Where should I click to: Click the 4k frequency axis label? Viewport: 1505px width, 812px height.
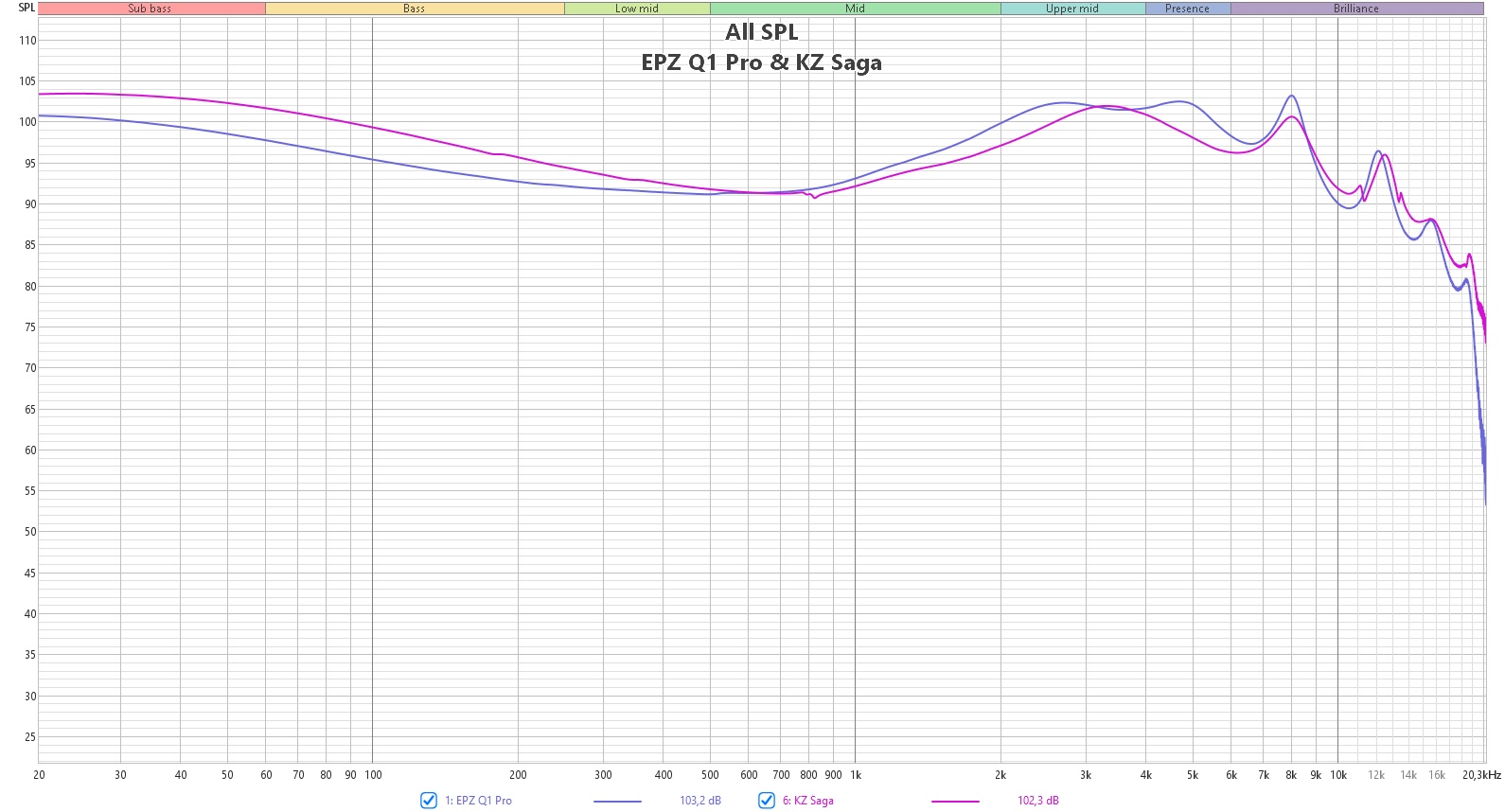[1146, 775]
